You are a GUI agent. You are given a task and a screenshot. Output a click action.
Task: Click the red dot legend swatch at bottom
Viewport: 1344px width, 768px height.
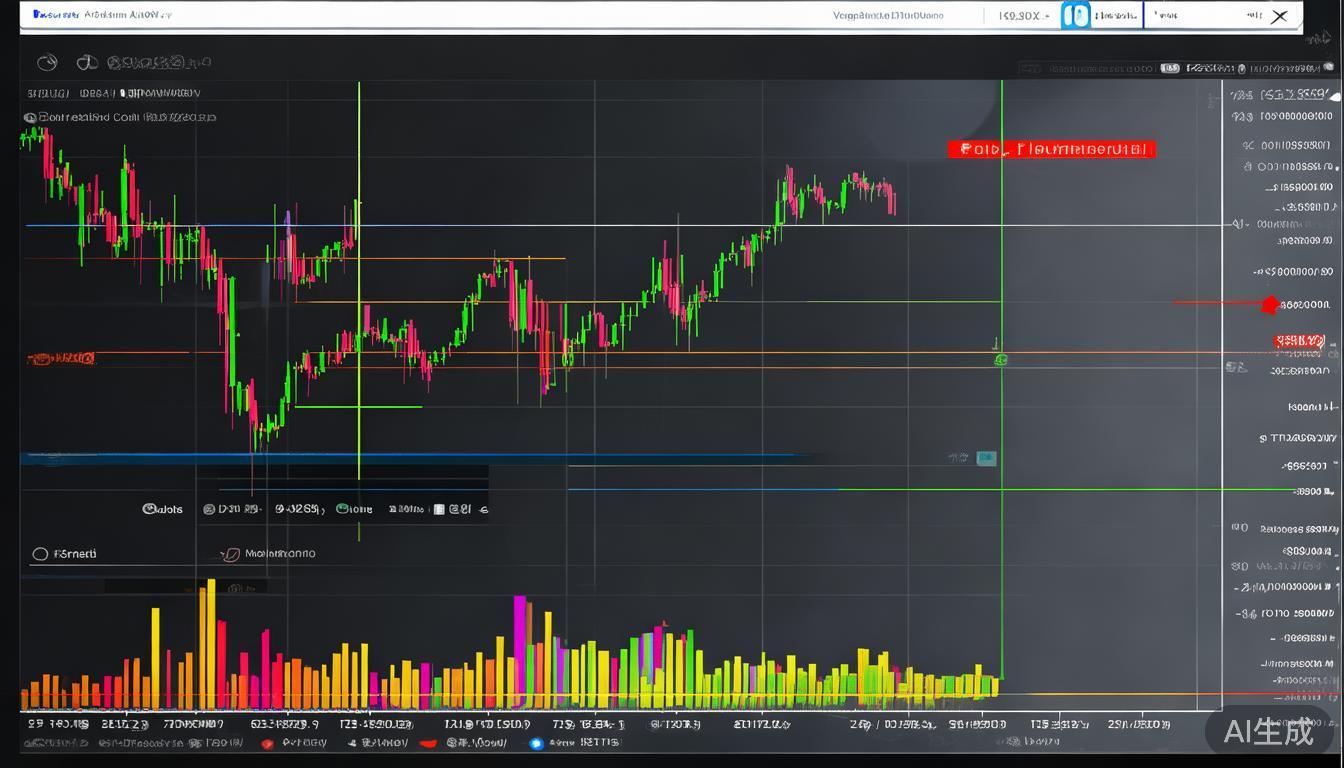[x=267, y=743]
